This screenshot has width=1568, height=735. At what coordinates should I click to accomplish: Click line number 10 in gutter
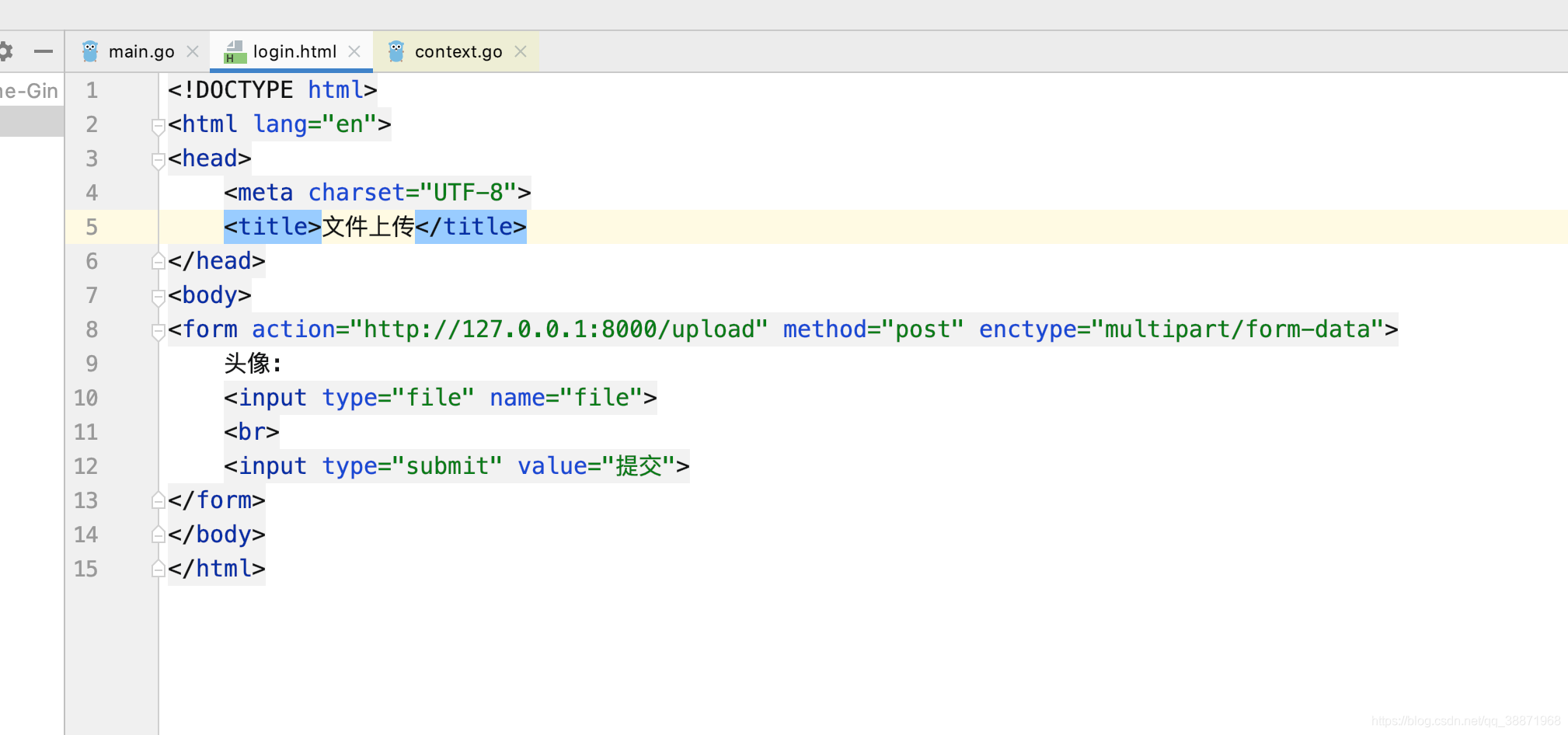click(x=85, y=398)
